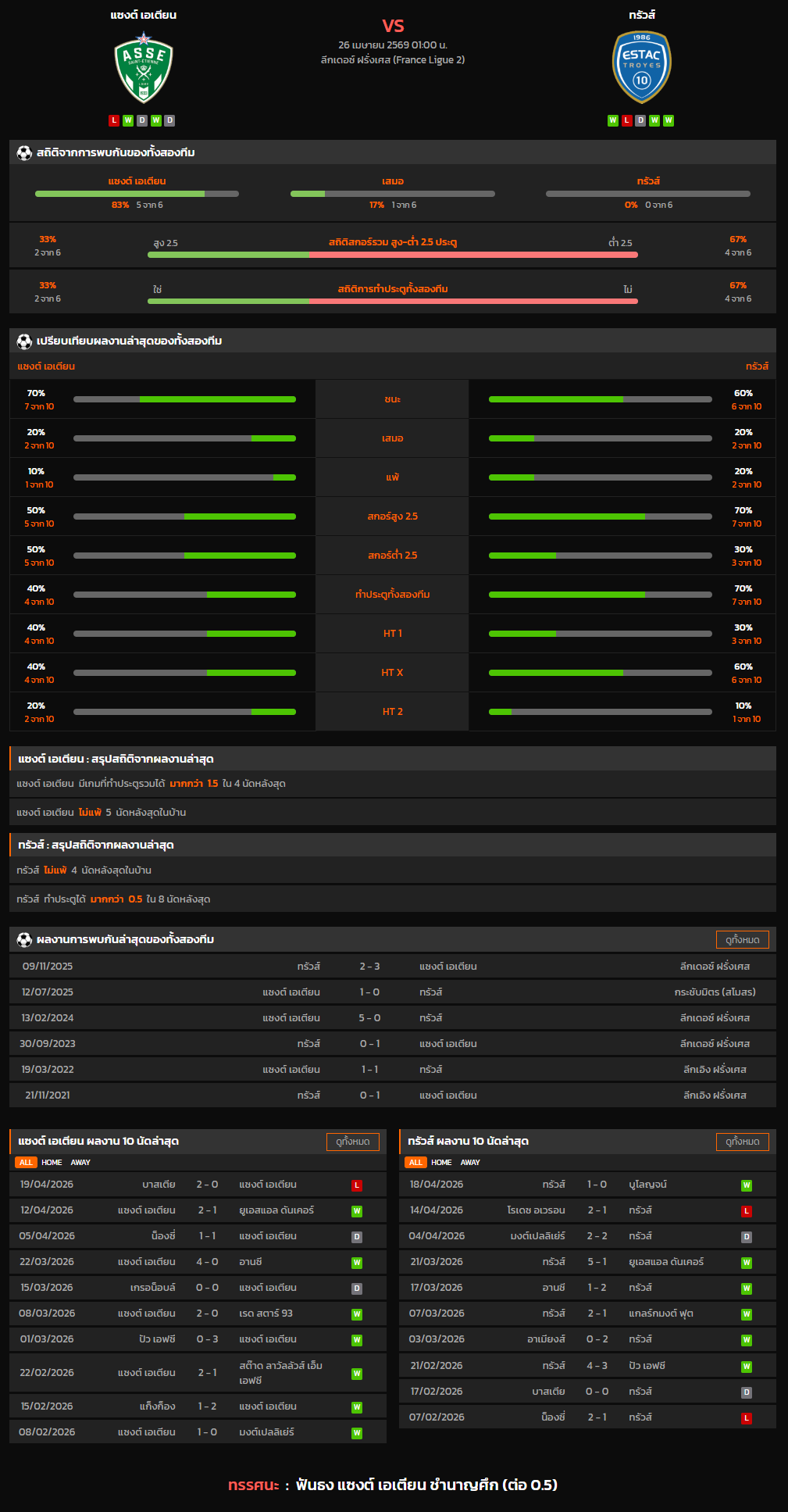Open the 13/02/2024 5-0 match row

(x=393, y=1018)
